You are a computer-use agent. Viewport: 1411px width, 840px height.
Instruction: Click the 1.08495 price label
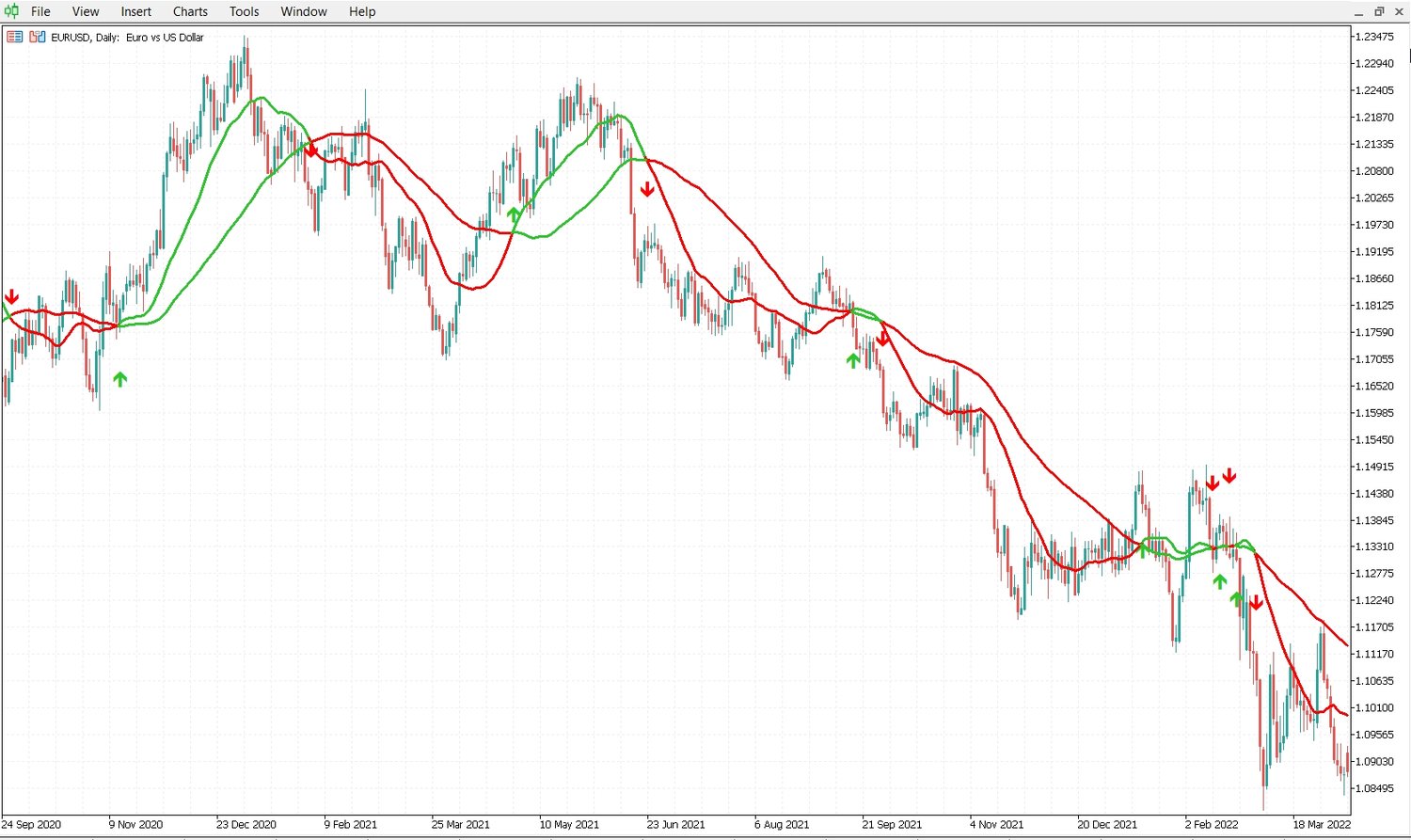[x=1375, y=788]
